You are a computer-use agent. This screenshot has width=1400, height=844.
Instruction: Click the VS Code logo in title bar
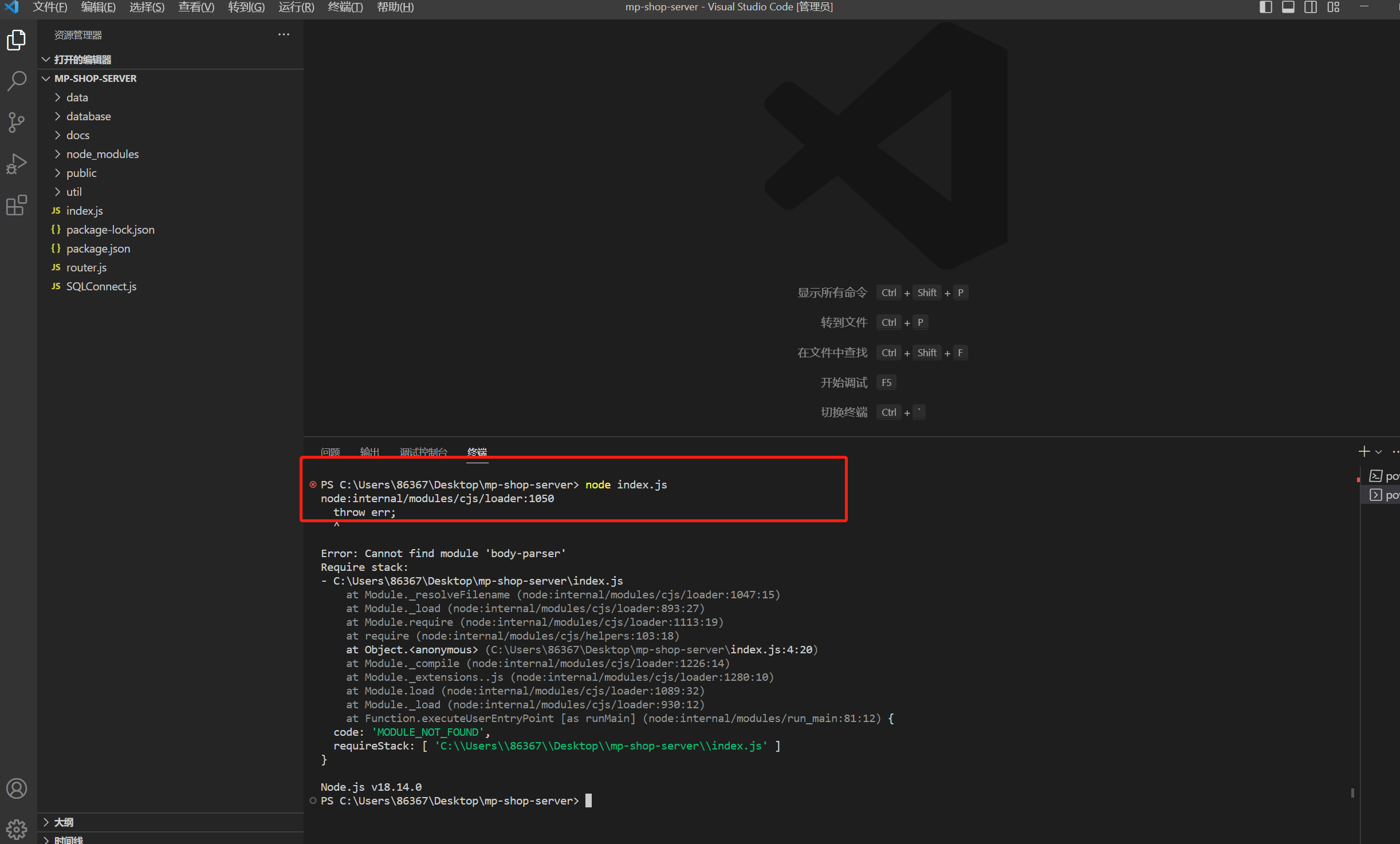11,7
